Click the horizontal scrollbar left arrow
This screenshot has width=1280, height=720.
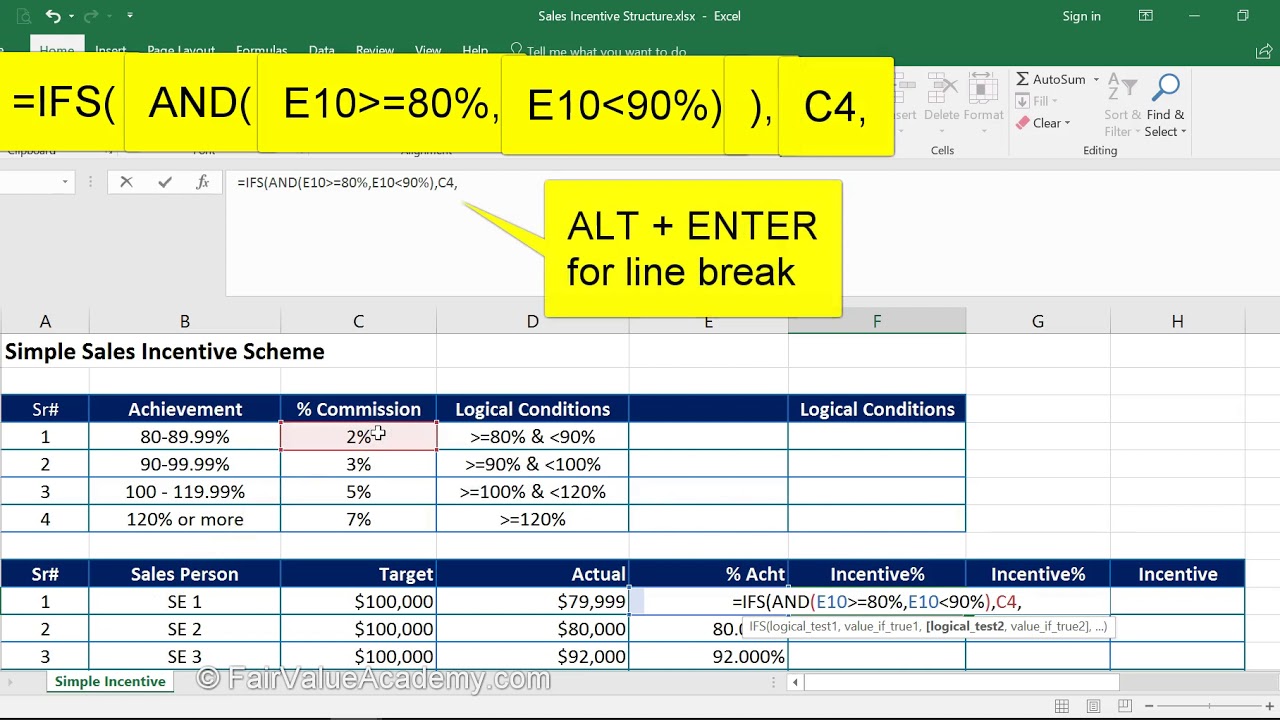coord(795,682)
